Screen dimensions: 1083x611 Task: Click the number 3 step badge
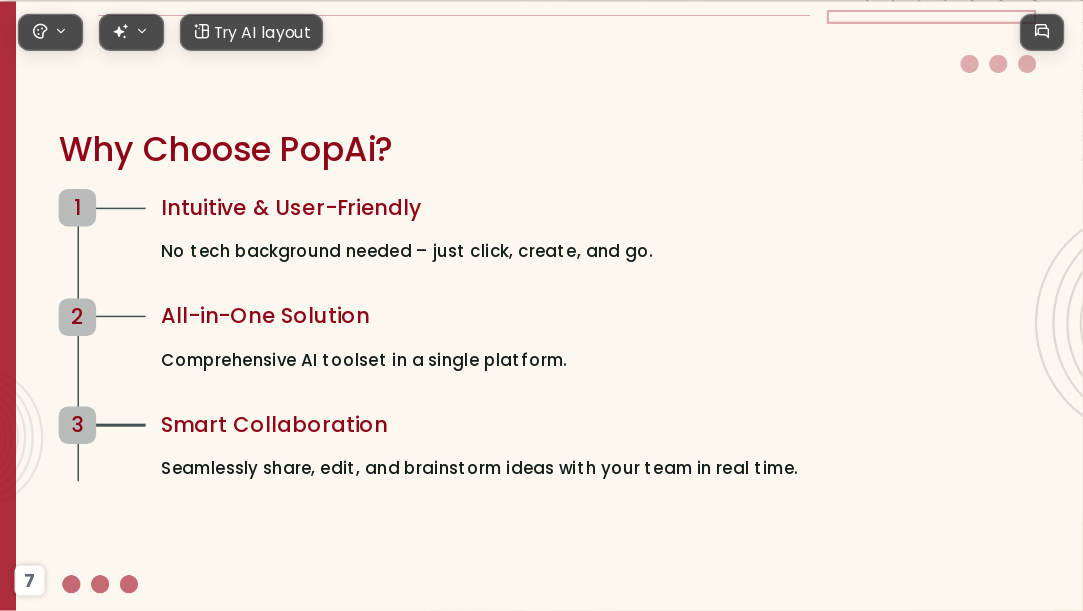[x=77, y=425]
